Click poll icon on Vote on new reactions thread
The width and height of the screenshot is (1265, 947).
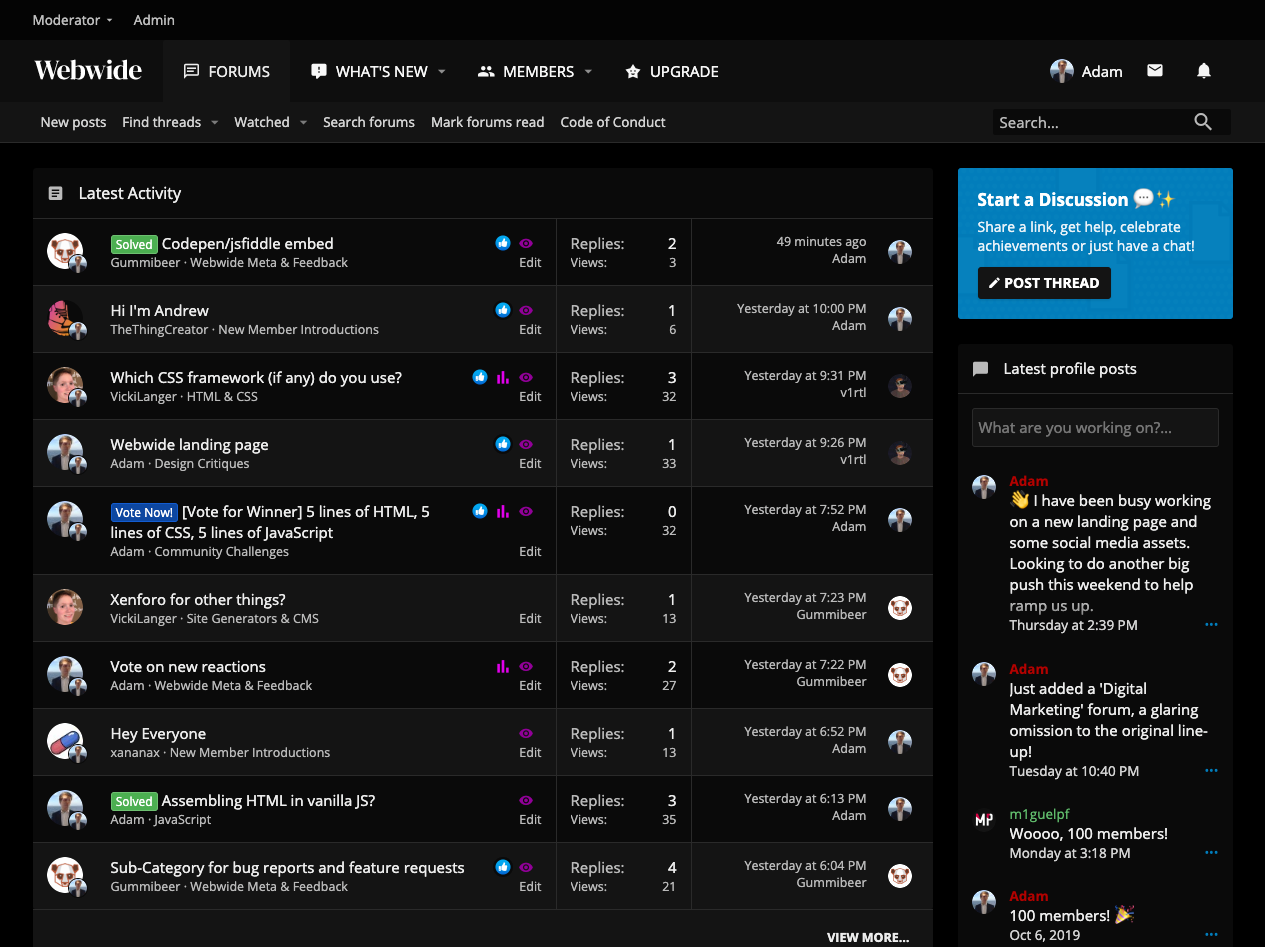503,666
